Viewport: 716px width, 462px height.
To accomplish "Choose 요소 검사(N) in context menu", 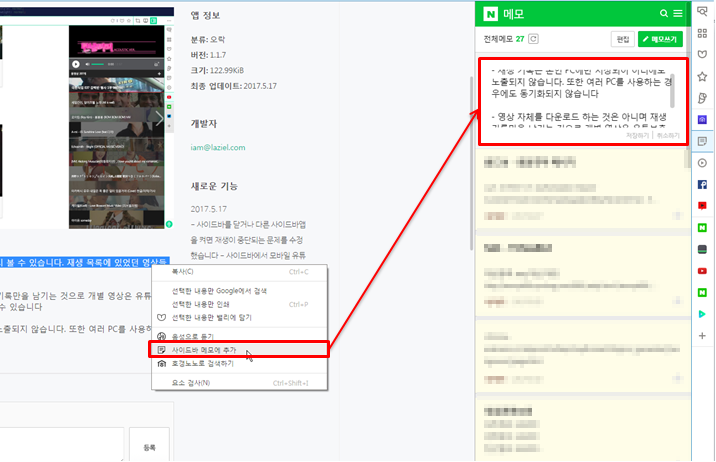I will tap(192, 382).
